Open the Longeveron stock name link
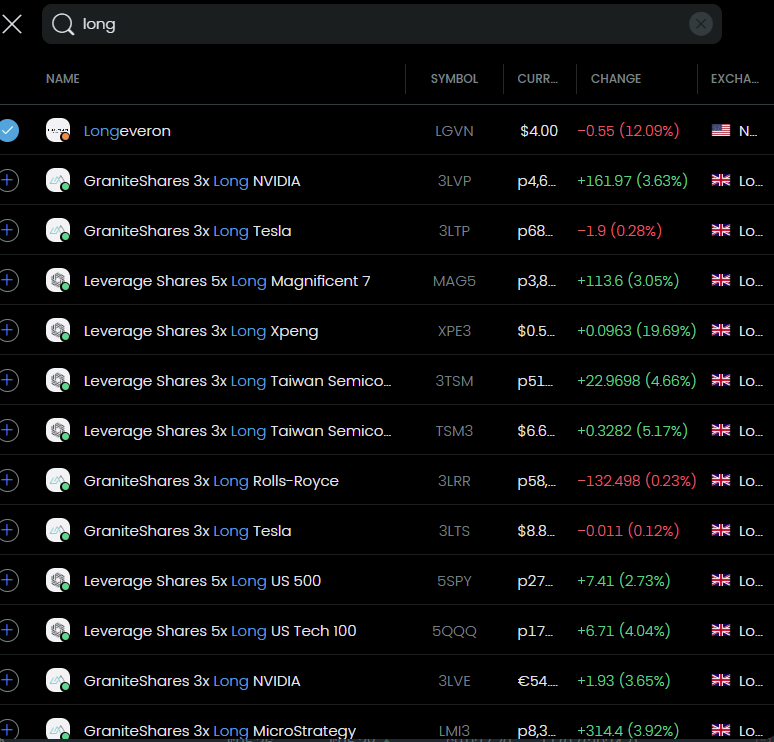The width and height of the screenshot is (774, 742). (x=127, y=131)
